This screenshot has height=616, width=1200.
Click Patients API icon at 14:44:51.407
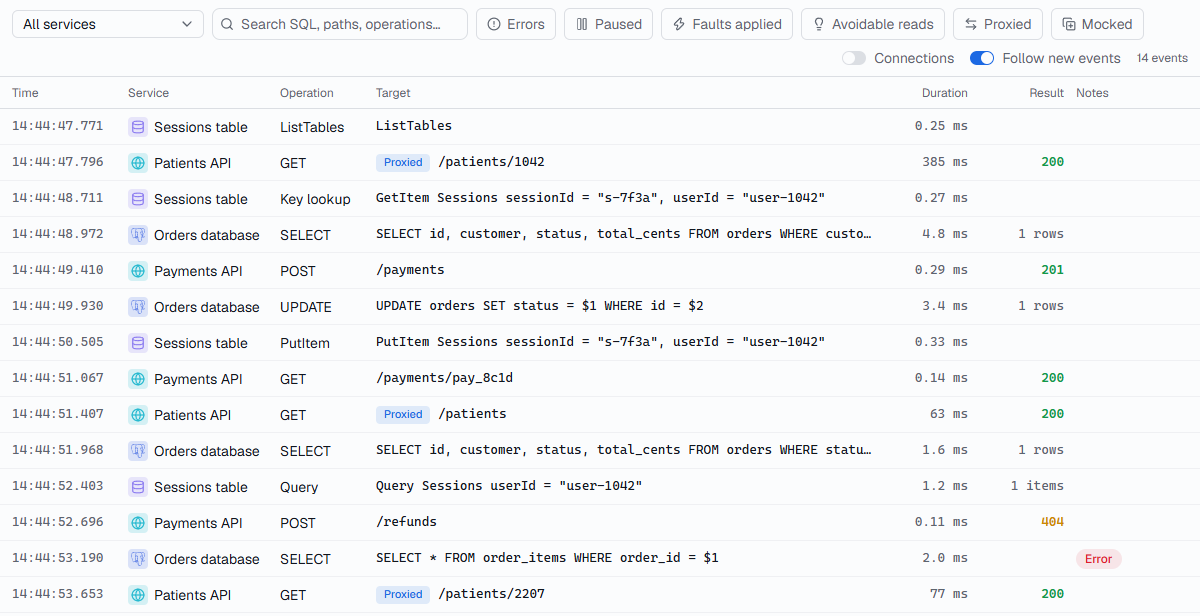tap(138, 415)
